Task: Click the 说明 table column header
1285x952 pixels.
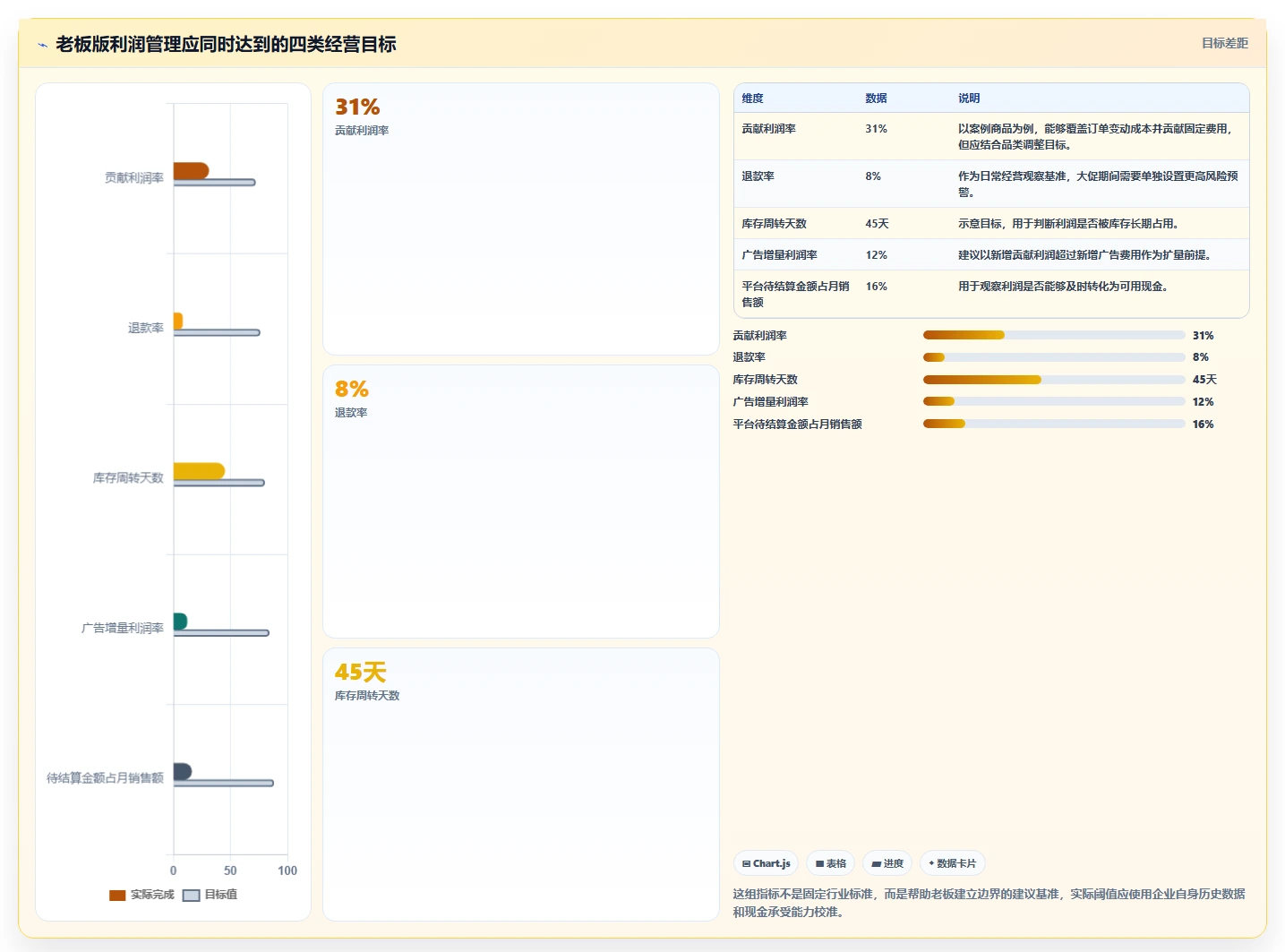Action: pyautogui.click(x=969, y=99)
